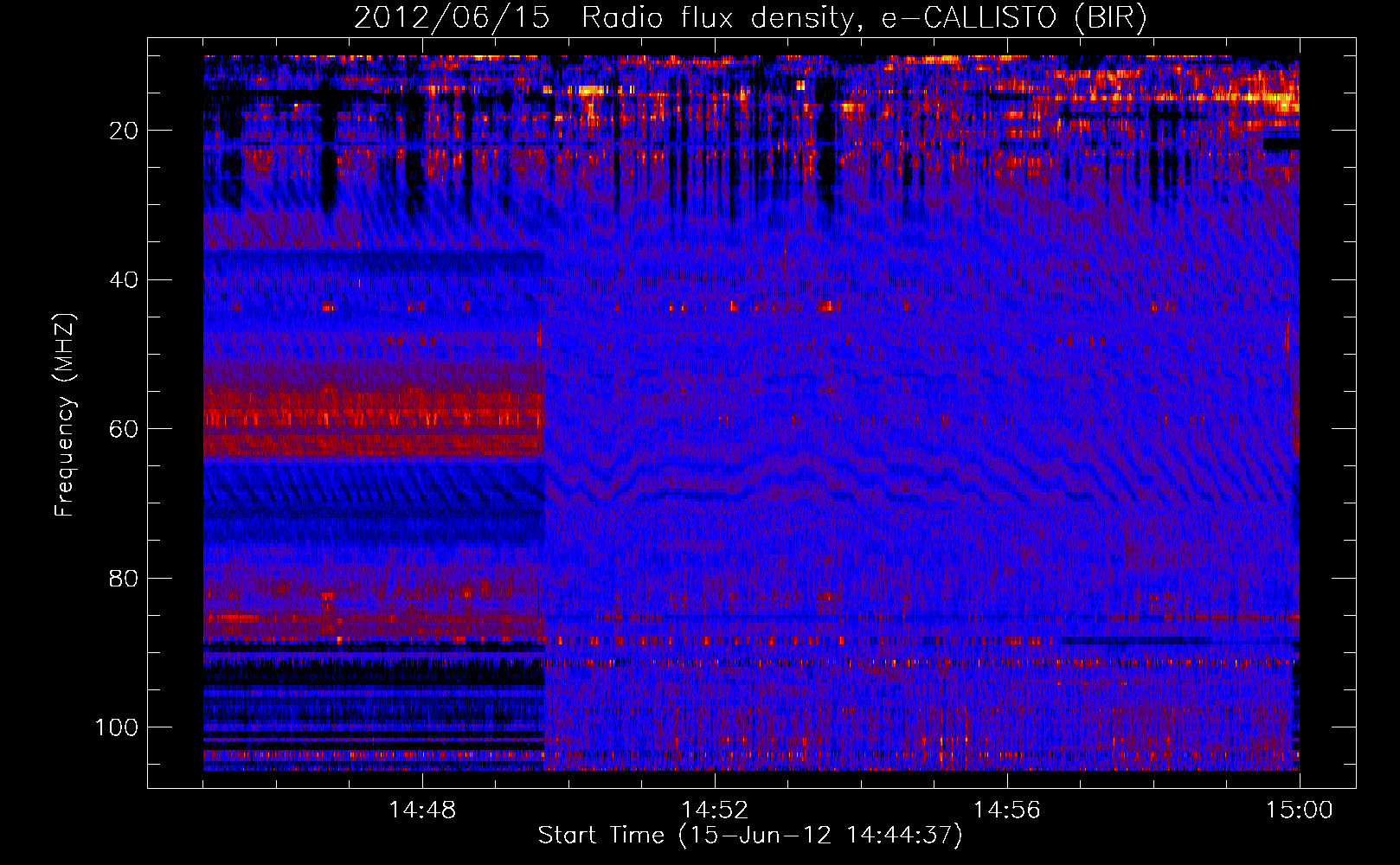The width and height of the screenshot is (1400, 865).
Task: Click the 'Start Time (15-Jun-12 14:44:37)' label
Action: [750, 836]
